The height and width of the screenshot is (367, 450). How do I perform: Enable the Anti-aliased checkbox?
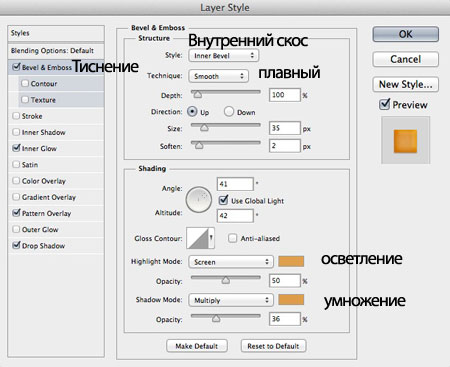[x=232, y=238]
